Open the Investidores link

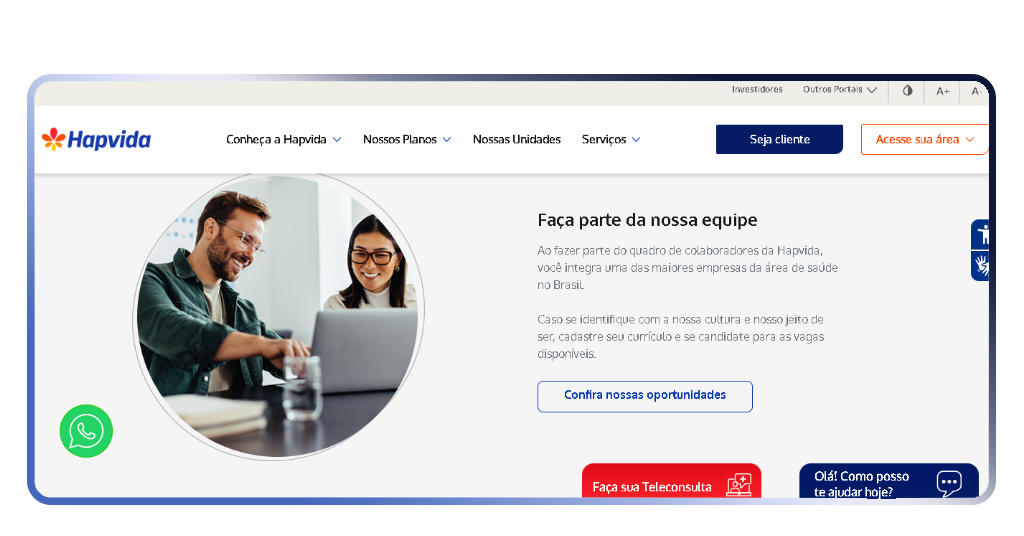tap(757, 89)
